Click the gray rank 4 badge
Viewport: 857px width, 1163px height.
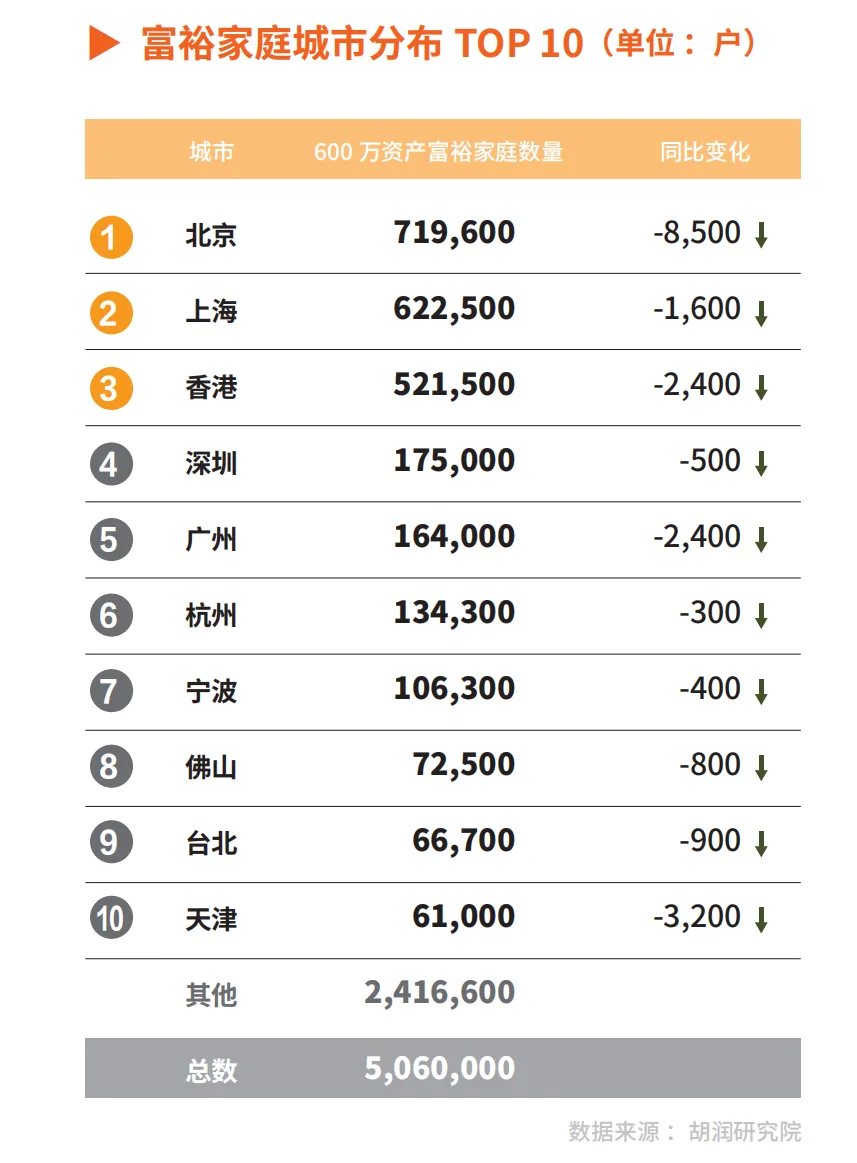pyautogui.click(x=111, y=464)
